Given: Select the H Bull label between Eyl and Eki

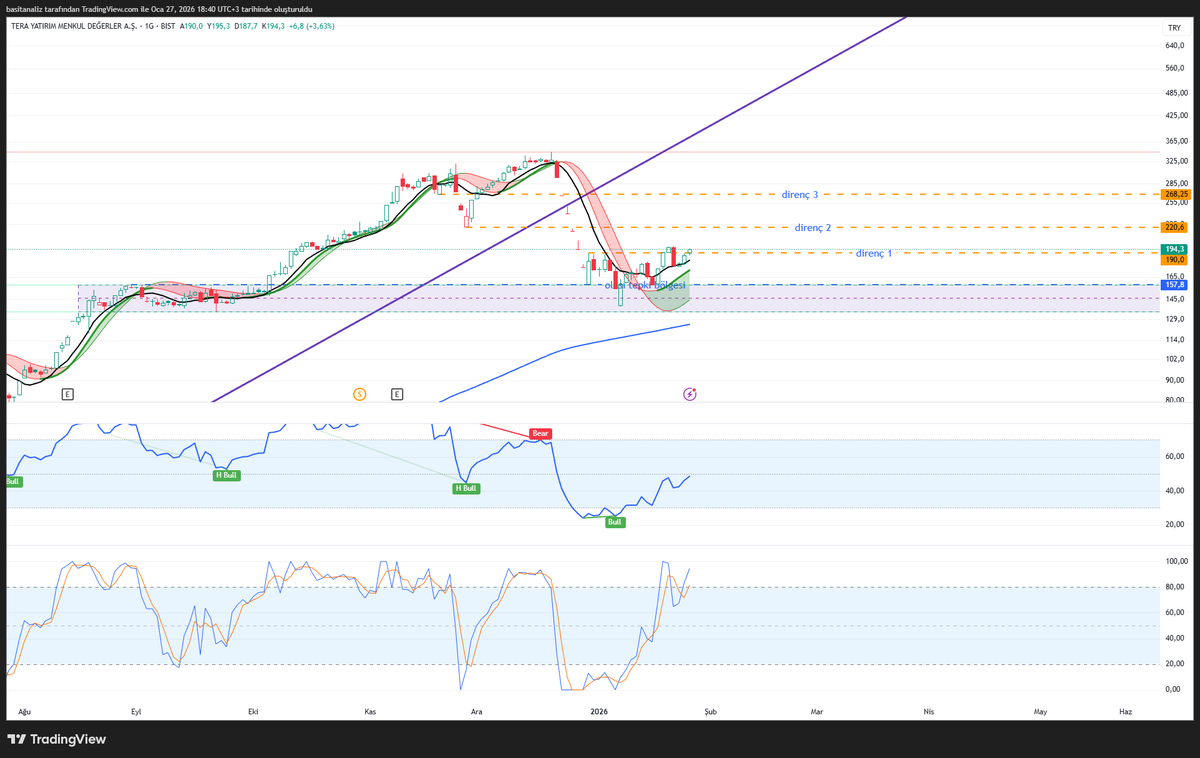Looking at the screenshot, I should point(226,475).
